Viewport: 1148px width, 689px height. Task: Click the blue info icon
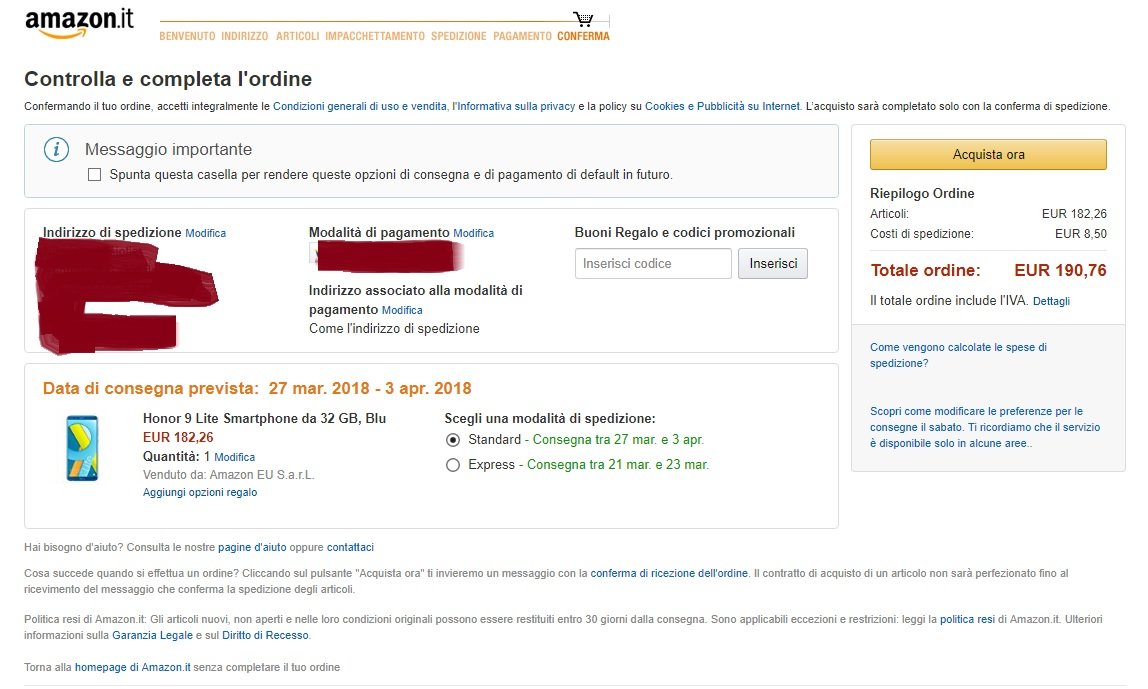[56, 149]
